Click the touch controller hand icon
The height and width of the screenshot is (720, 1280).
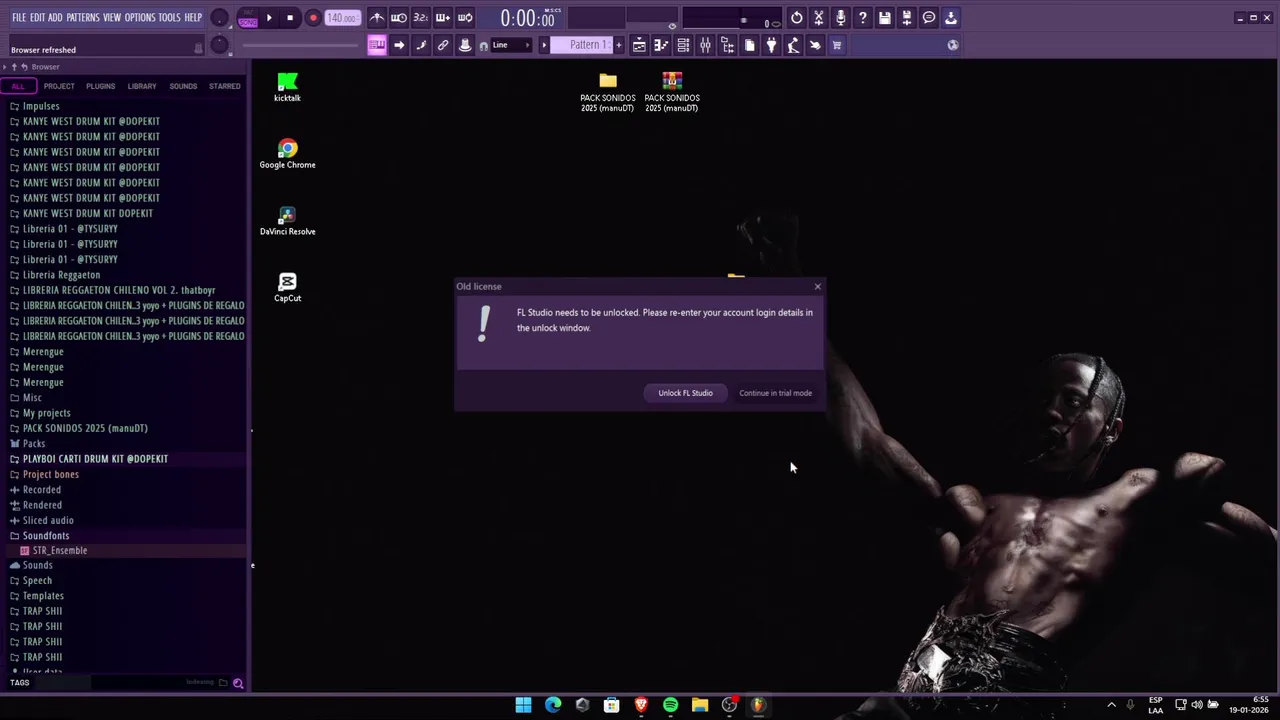pos(815,45)
